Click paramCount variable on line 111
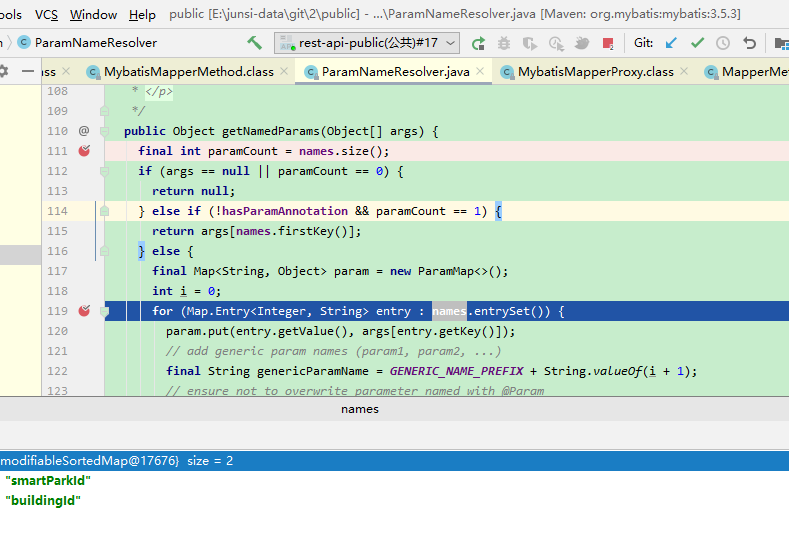 (x=243, y=151)
